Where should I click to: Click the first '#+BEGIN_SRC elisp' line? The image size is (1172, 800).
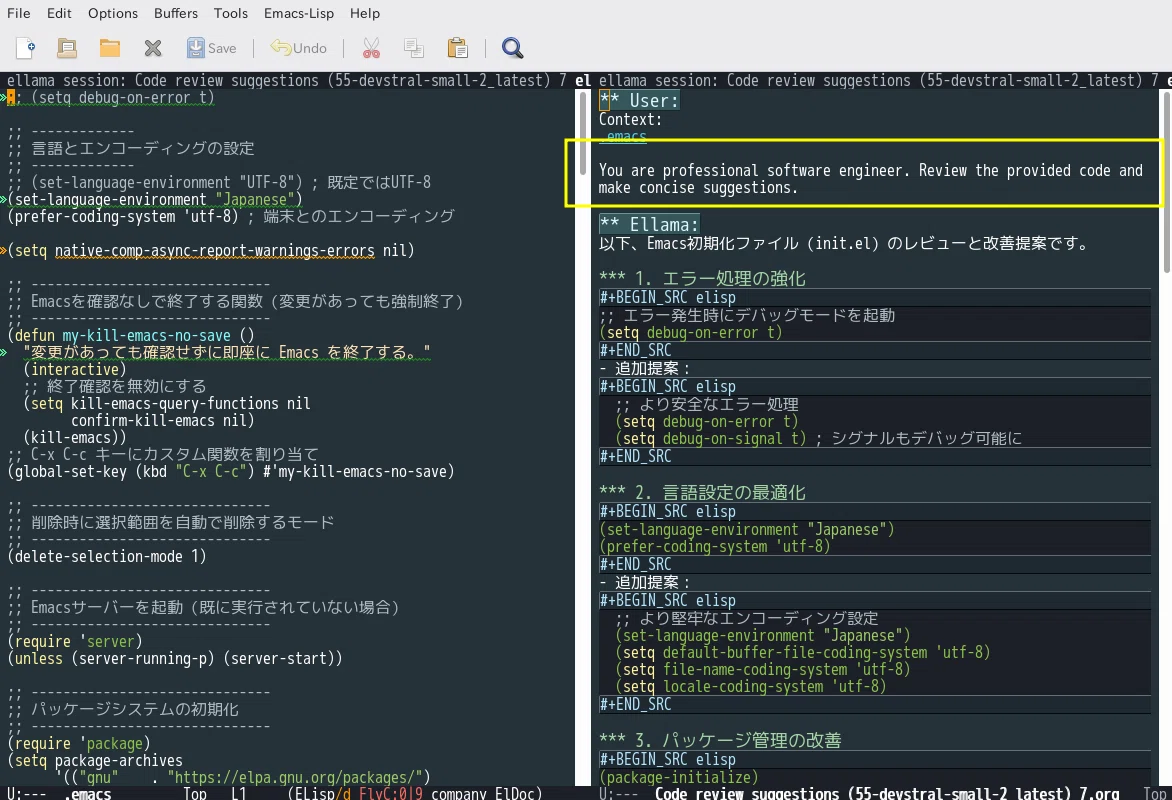coord(667,298)
